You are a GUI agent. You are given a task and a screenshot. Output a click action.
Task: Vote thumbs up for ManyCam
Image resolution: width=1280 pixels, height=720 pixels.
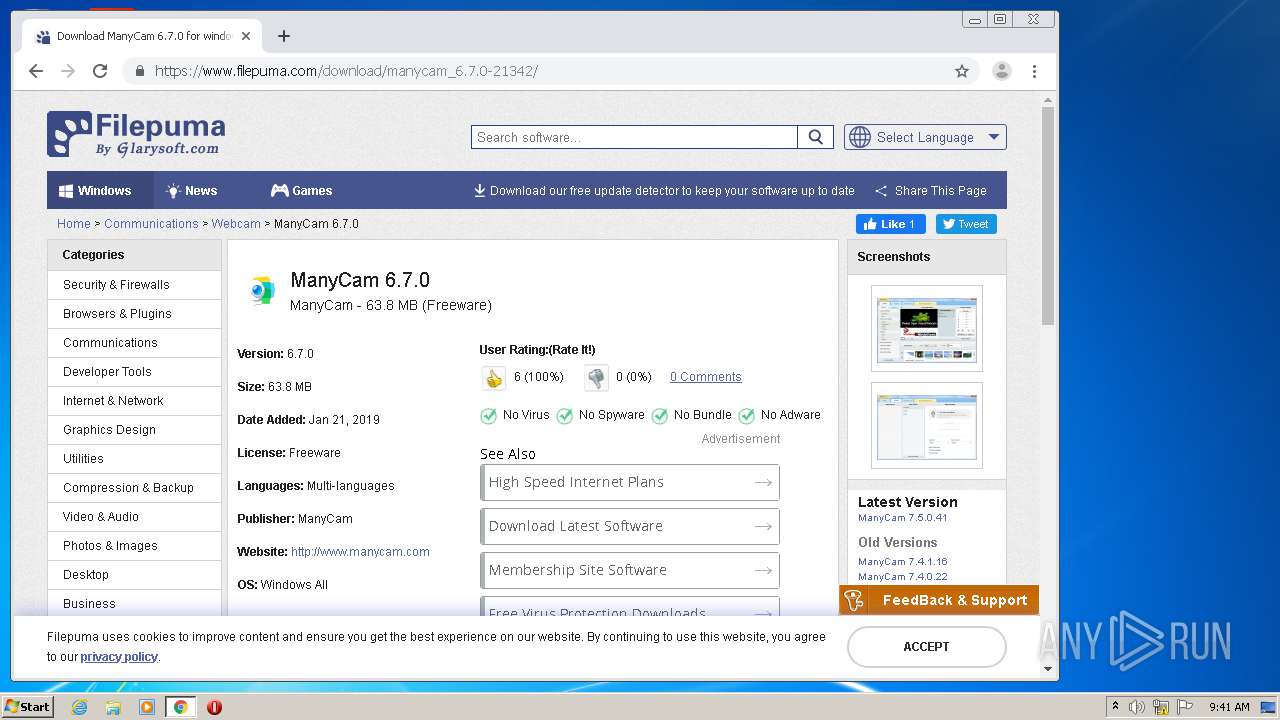point(493,378)
